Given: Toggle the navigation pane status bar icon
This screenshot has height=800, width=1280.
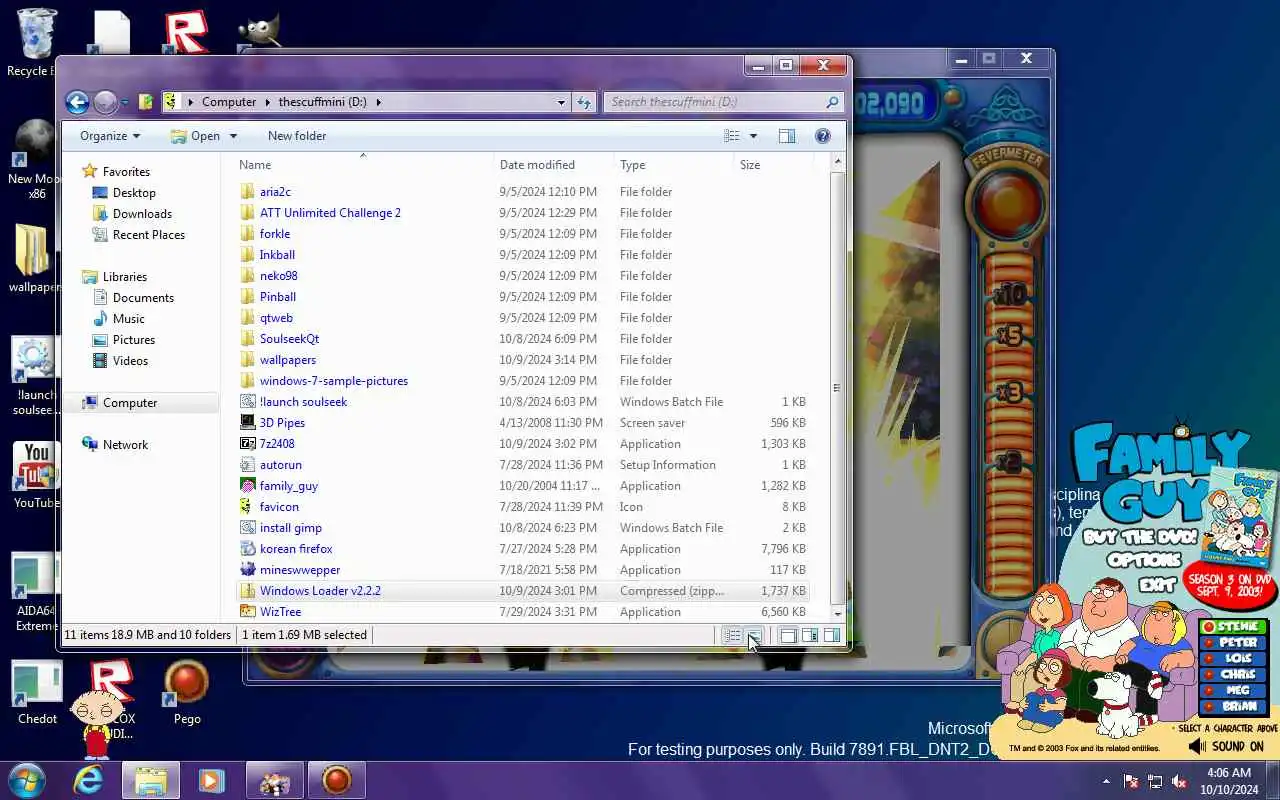Looking at the screenshot, I should click(788, 635).
